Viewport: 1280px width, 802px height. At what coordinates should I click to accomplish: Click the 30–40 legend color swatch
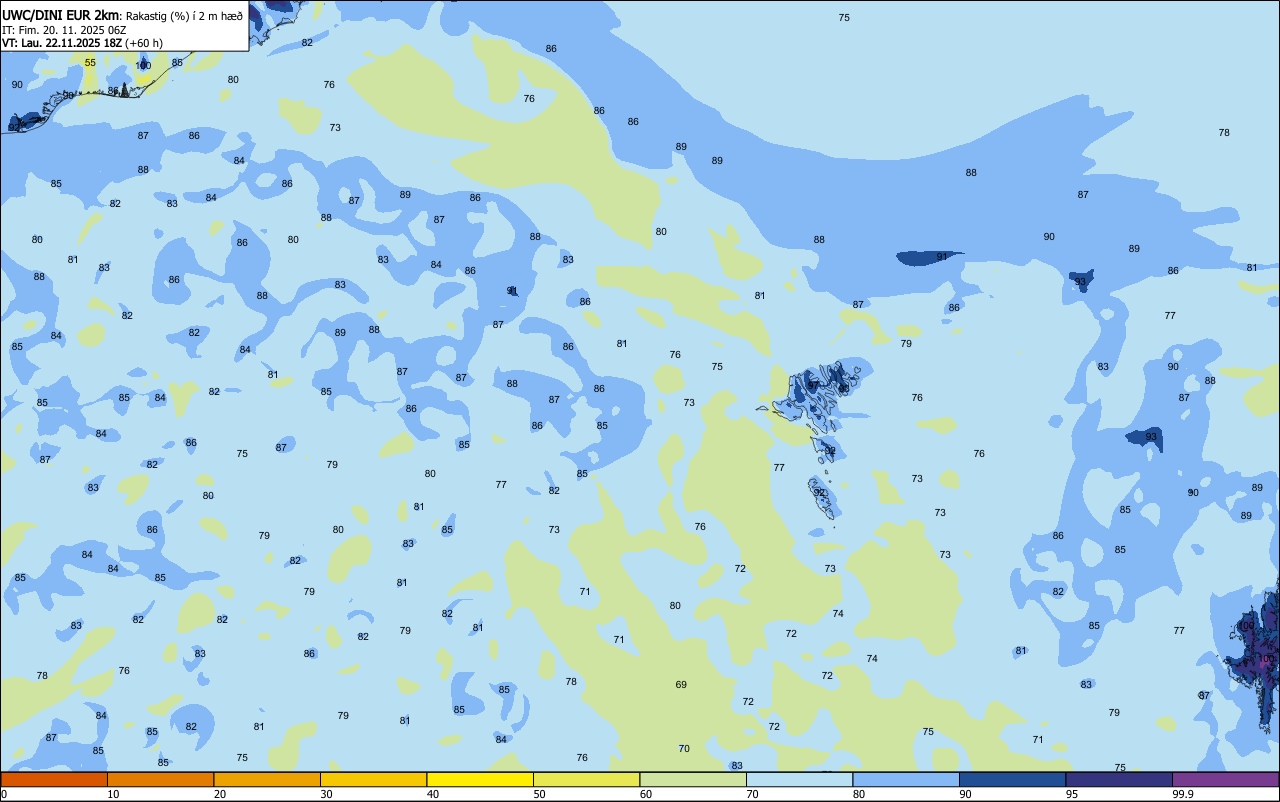(x=373, y=779)
